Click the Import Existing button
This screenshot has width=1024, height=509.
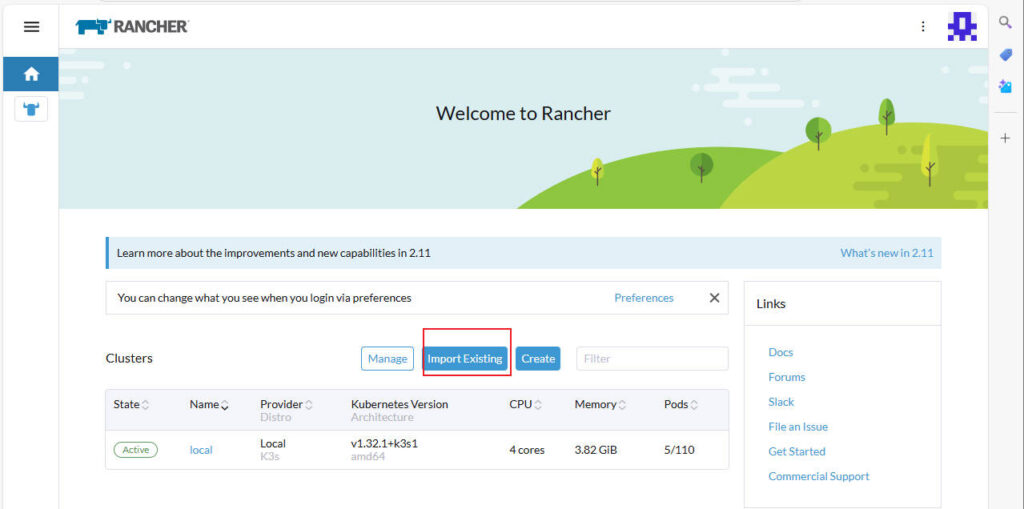coord(465,359)
